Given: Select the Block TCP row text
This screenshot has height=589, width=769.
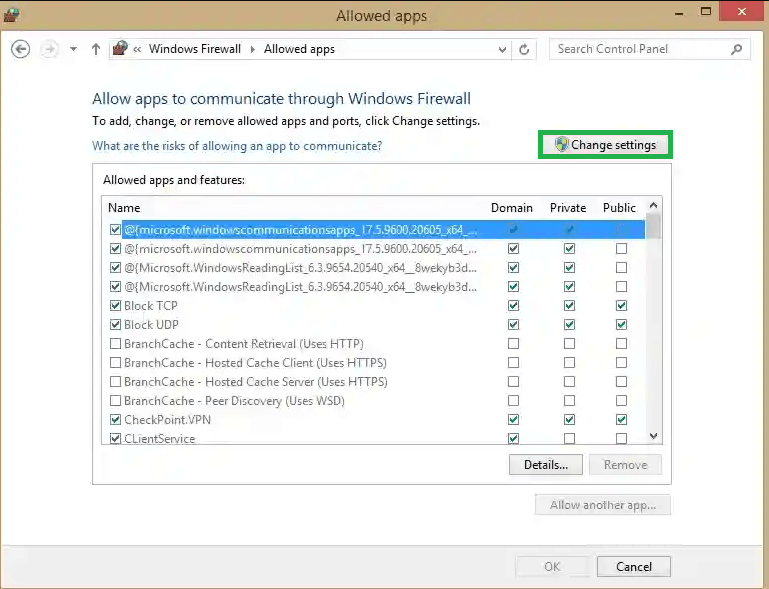Looking at the screenshot, I should click(x=151, y=306).
